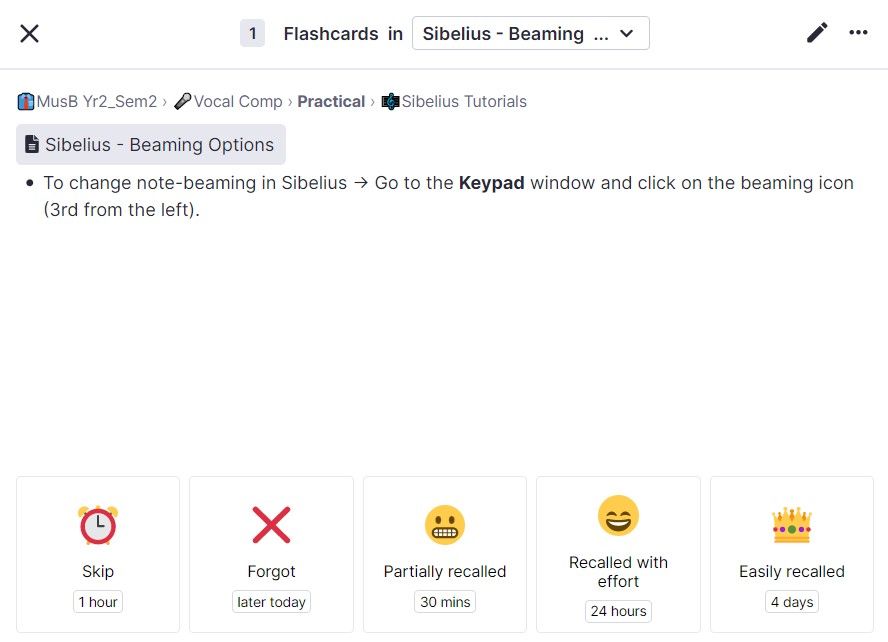Image resolution: width=888 pixels, height=642 pixels.
Task: Pick the 4 days interval label
Action: (x=791, y=602)
